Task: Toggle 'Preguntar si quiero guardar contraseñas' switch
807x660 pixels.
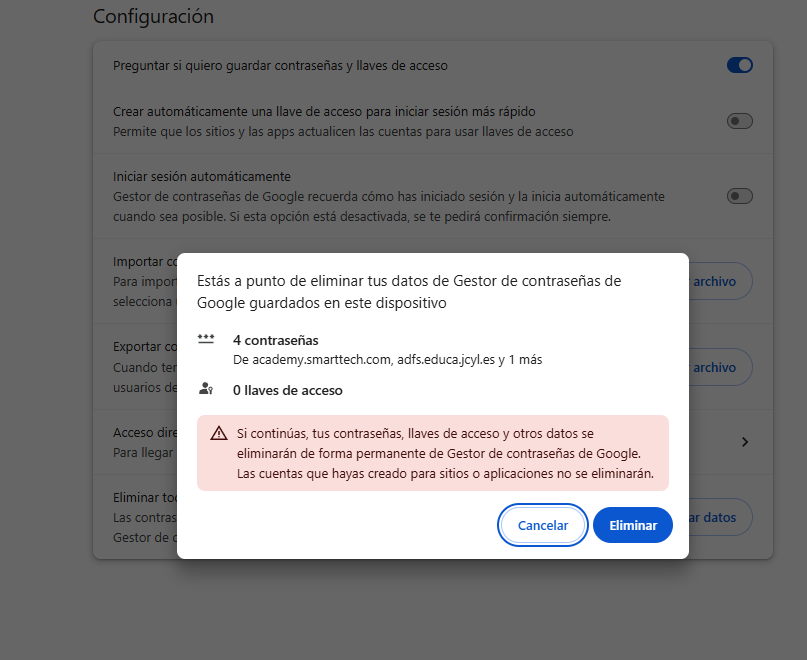Action: point(740,65)
